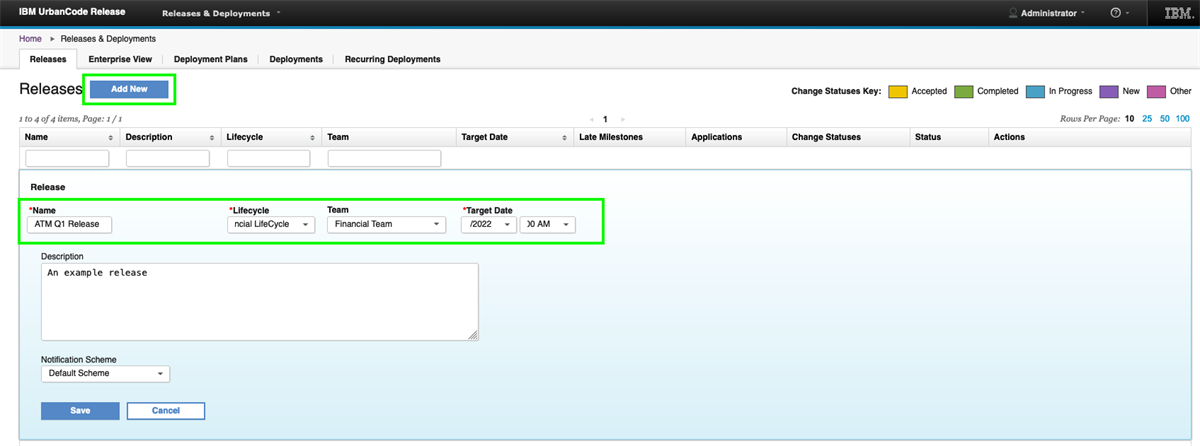Click IBM UrbanCode Release title
The height and width of the screenshot is (446, 1200).
tap(72, 13)
